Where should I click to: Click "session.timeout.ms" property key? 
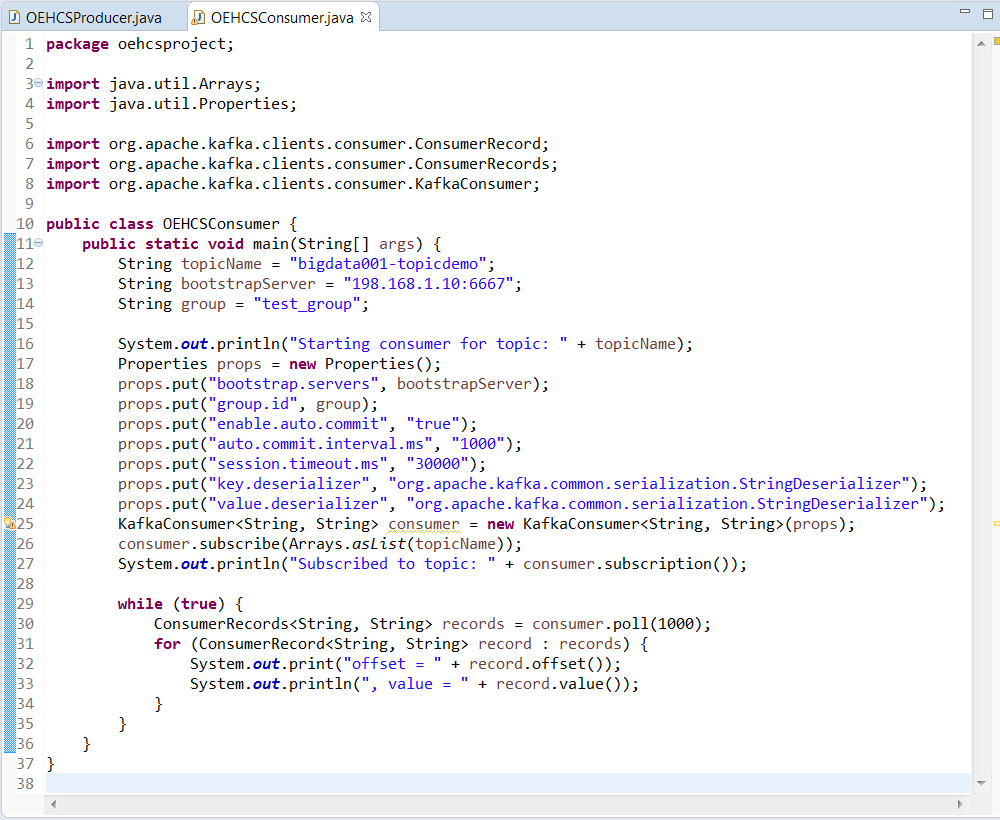(298, 464)
